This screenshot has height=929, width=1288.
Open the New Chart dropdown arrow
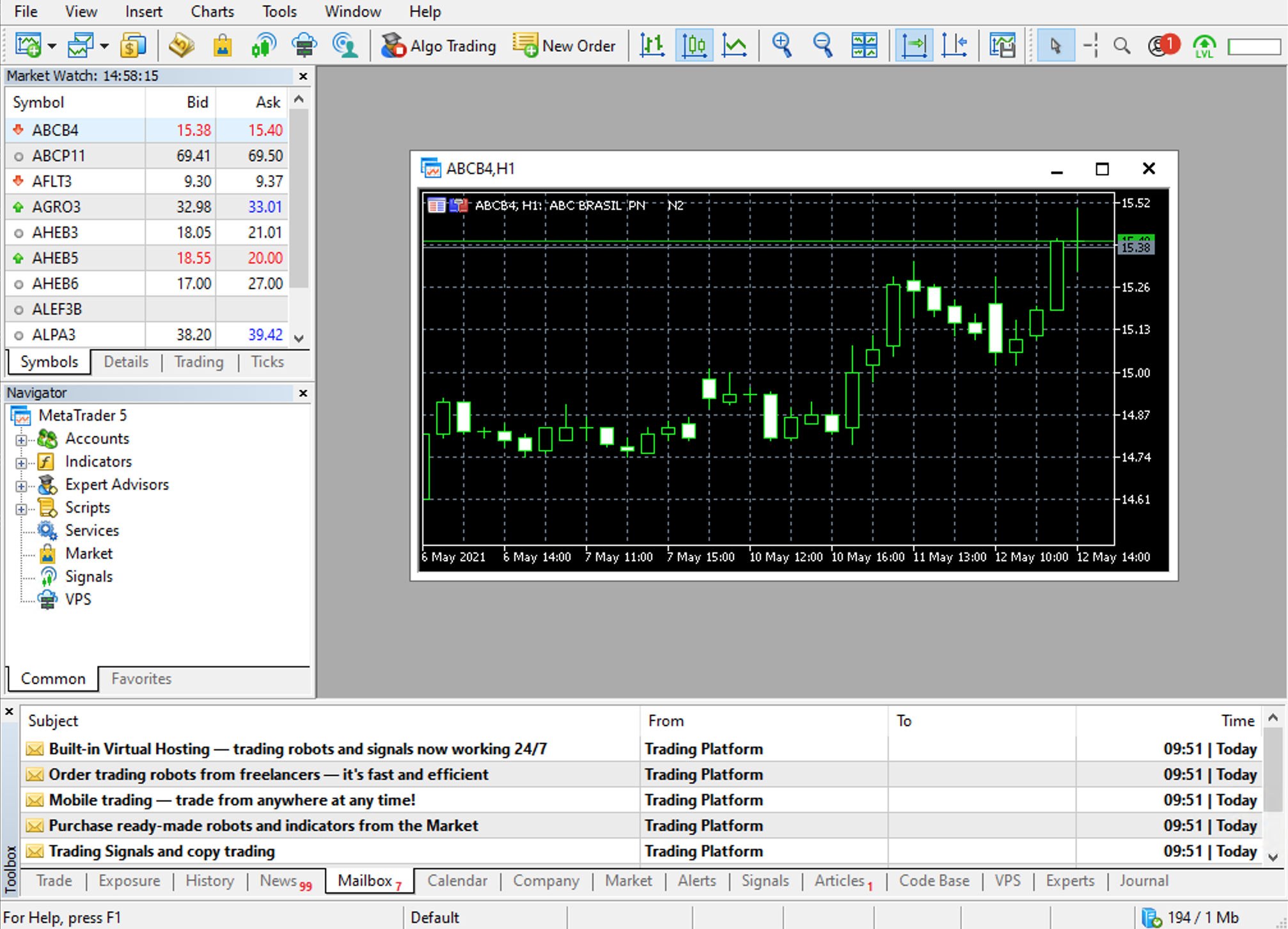click(x=52, y=46)
